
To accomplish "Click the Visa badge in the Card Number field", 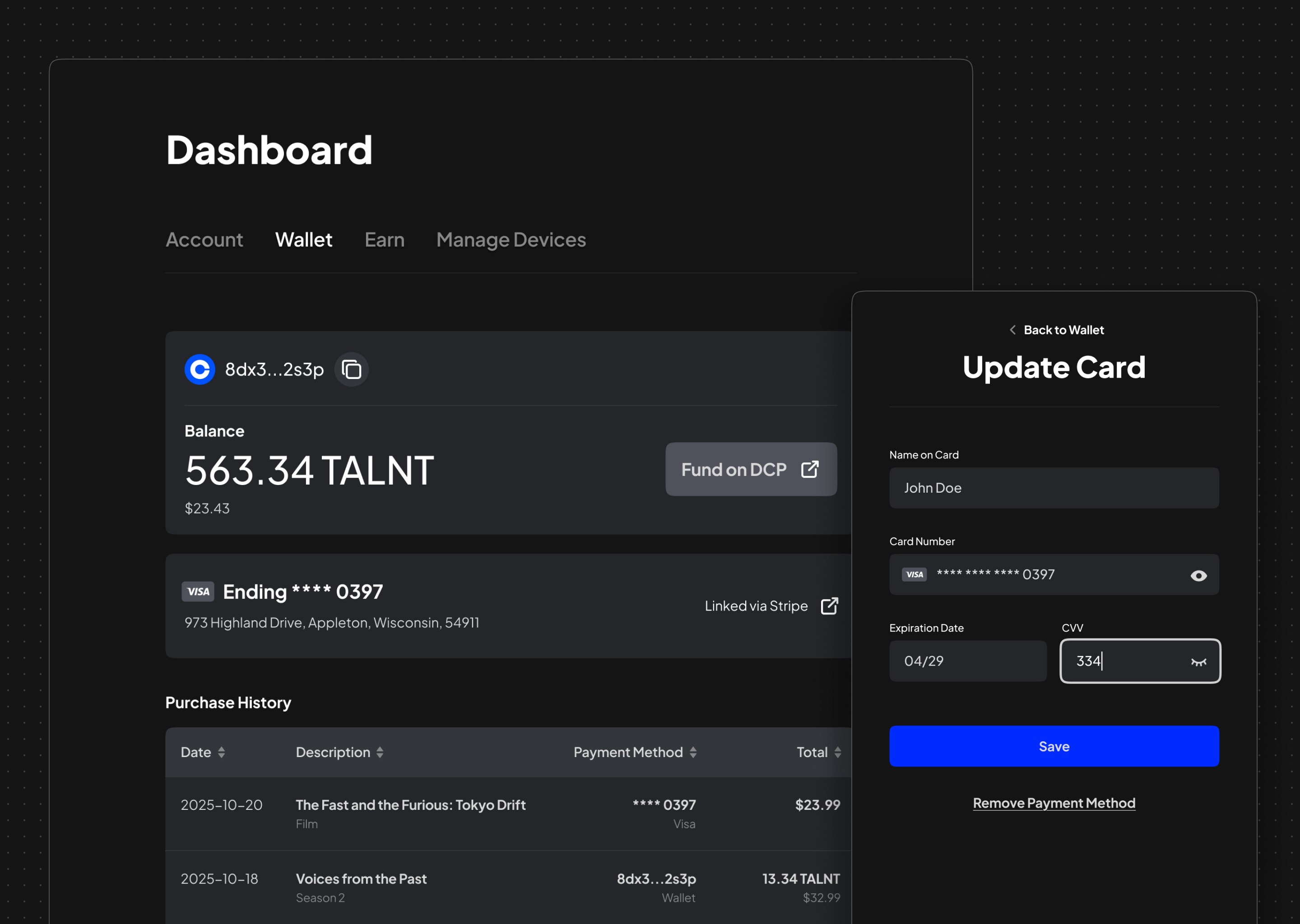I will [914, 575].
